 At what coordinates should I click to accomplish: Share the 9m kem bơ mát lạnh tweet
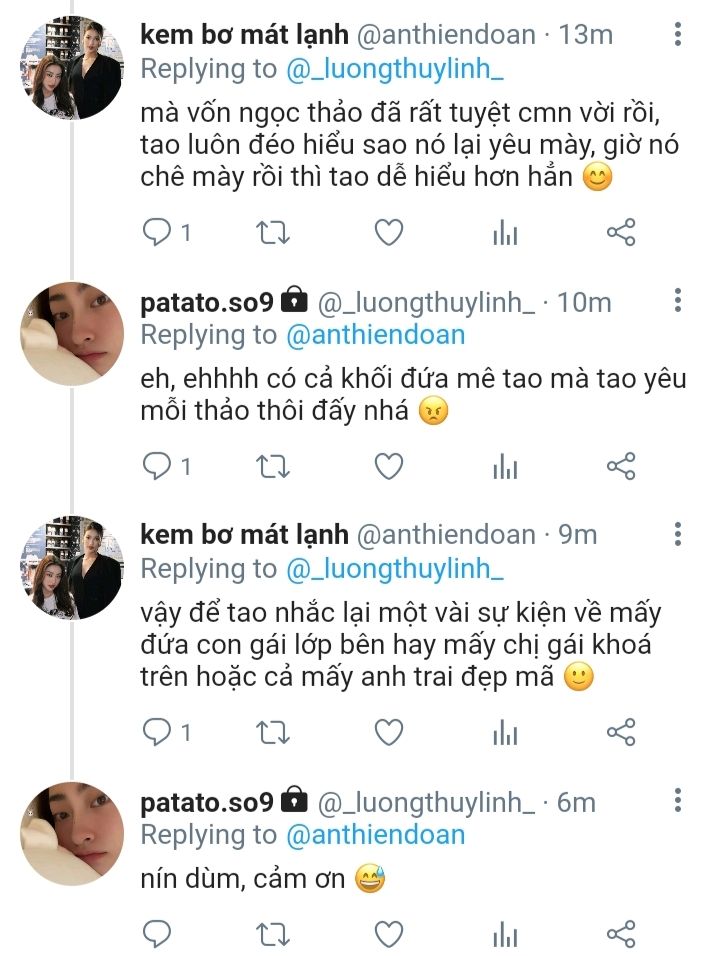621,732
